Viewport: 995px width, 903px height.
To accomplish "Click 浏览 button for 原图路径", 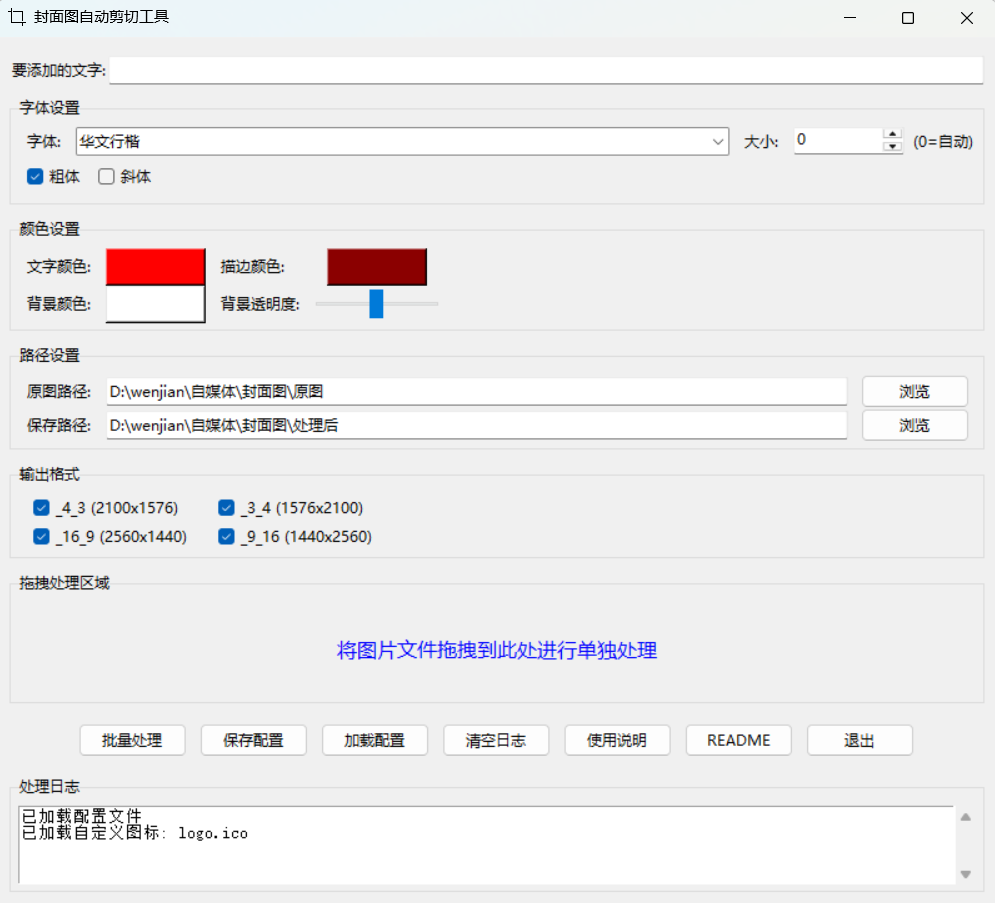I will [914, 391].
